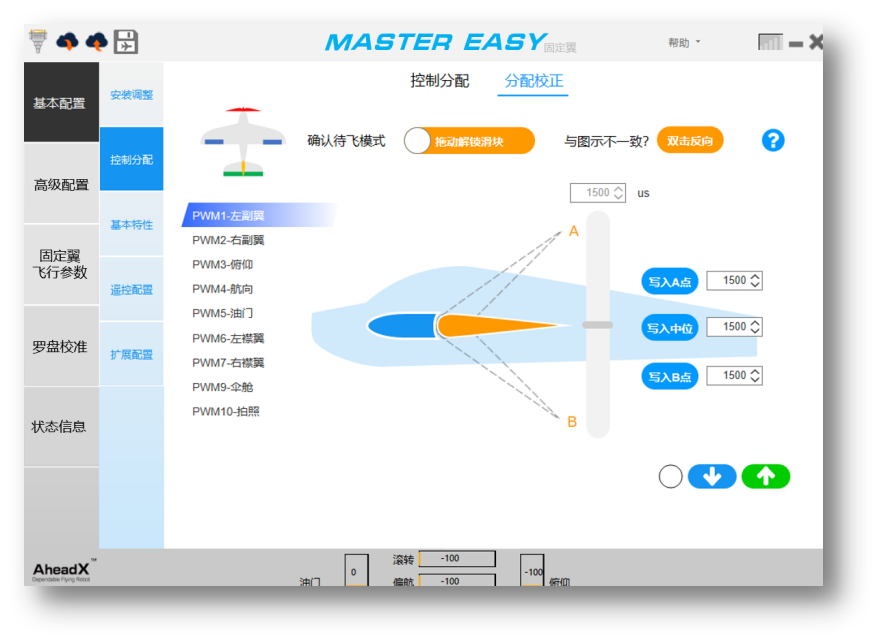Screen dimensions: 880x644
Task: Click the 写入A点 button
Action: coord(670,281)
